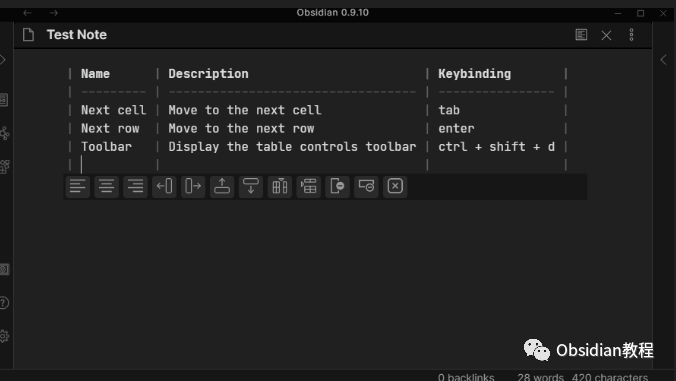Click "Move to the next cell" text
The width and height of the screenshot is (676, 381).
pos(244,110)
